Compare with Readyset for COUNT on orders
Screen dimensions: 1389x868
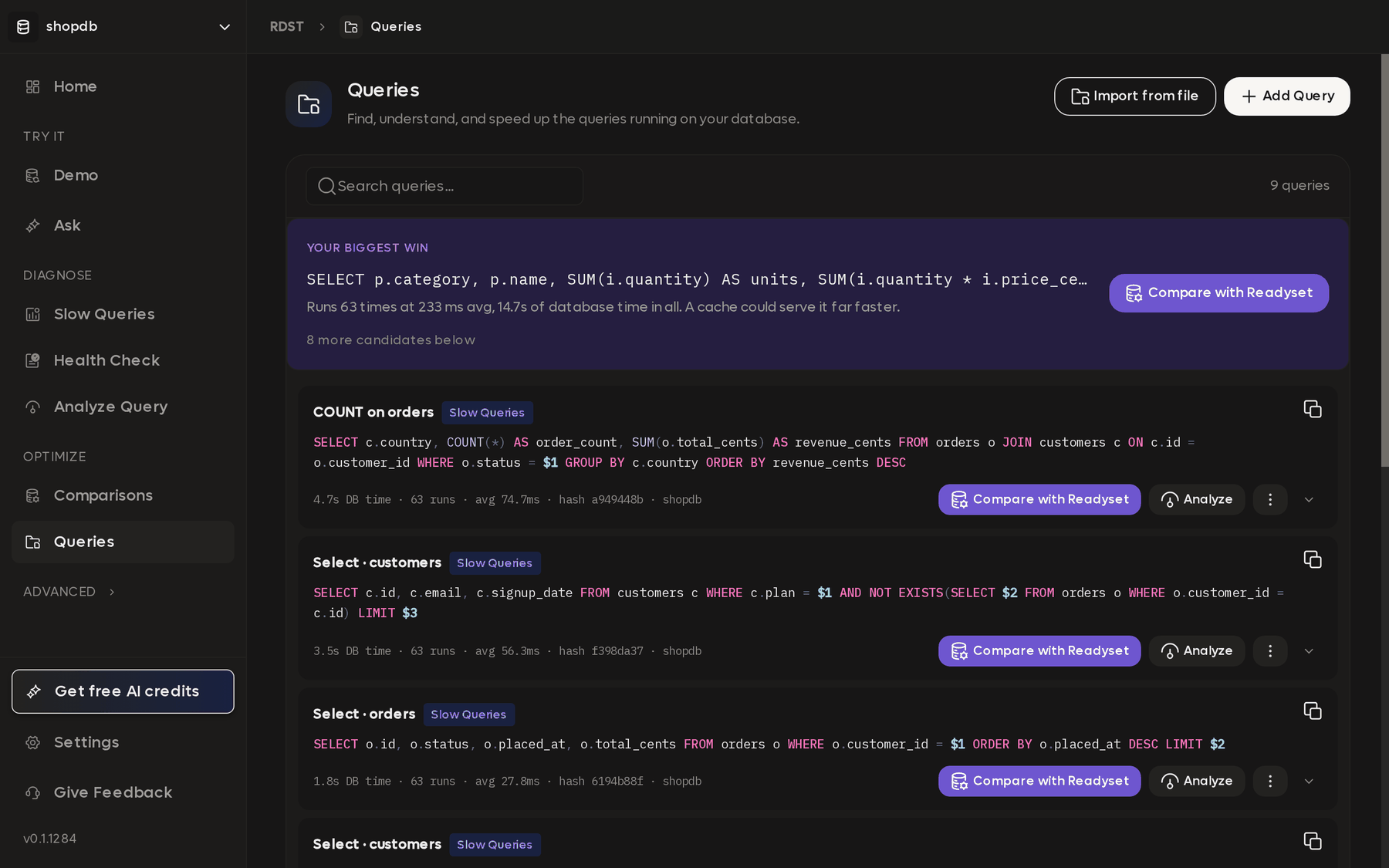pos(1039,500)
